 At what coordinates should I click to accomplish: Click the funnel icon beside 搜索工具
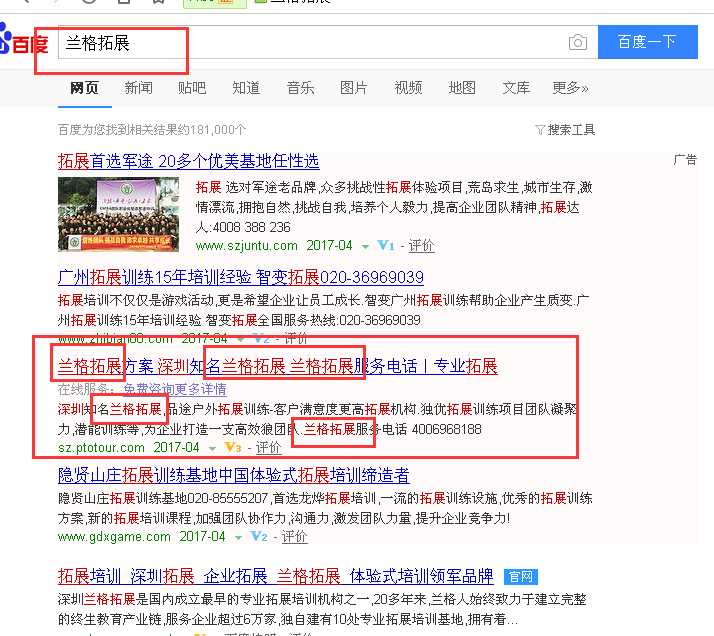540,130
